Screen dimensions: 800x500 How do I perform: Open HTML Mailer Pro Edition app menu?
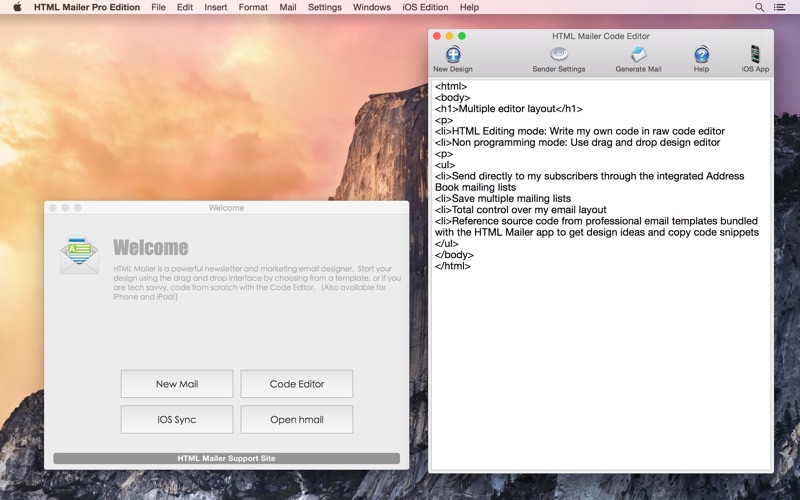(x=87, y=7)
